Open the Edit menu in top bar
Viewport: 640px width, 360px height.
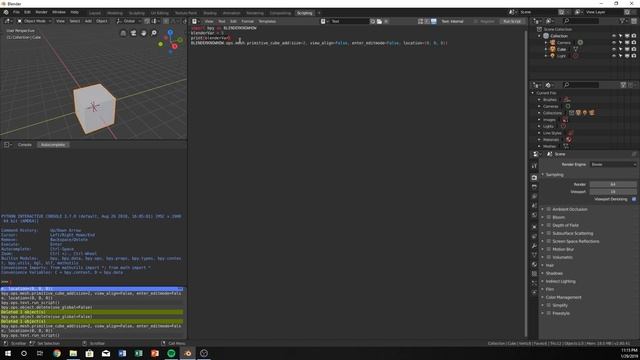tap(27, 12)
